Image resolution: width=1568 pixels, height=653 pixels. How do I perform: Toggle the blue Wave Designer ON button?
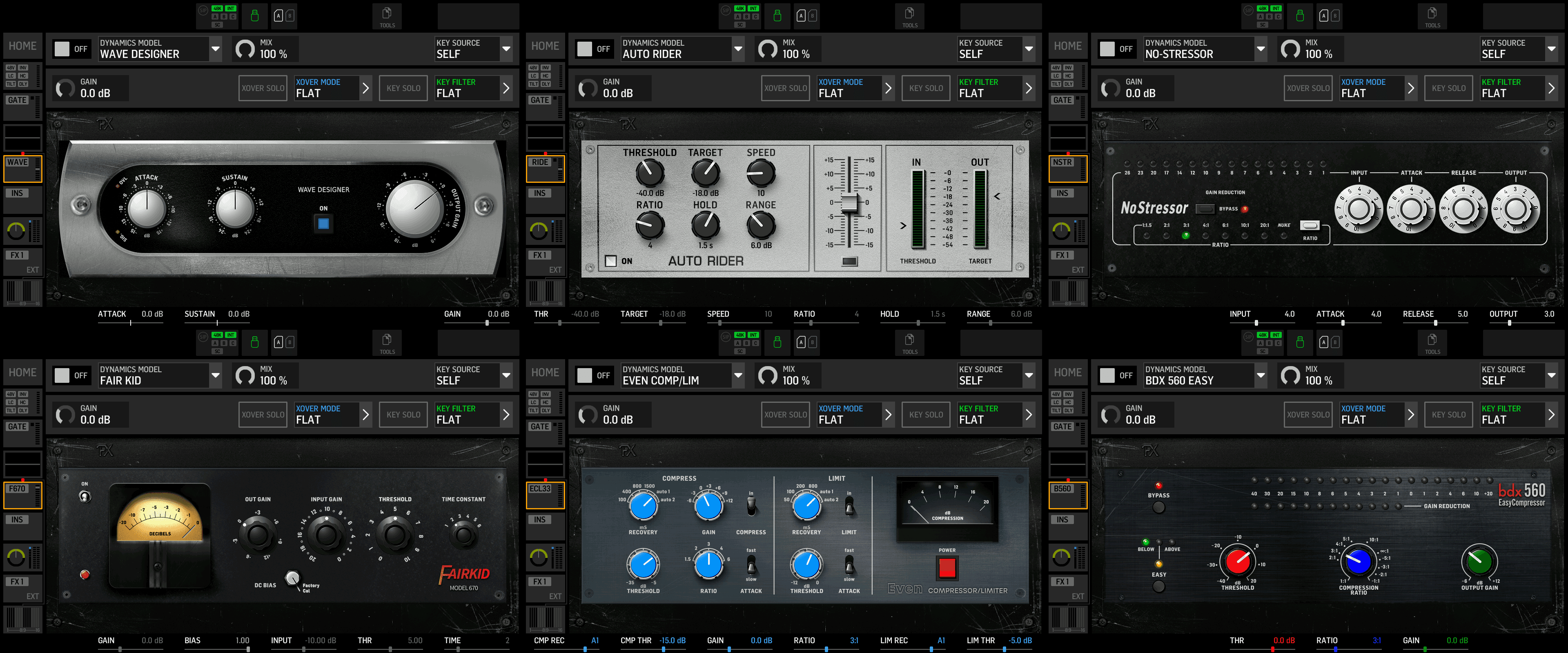pyautogui.click(x=323, y=223)
